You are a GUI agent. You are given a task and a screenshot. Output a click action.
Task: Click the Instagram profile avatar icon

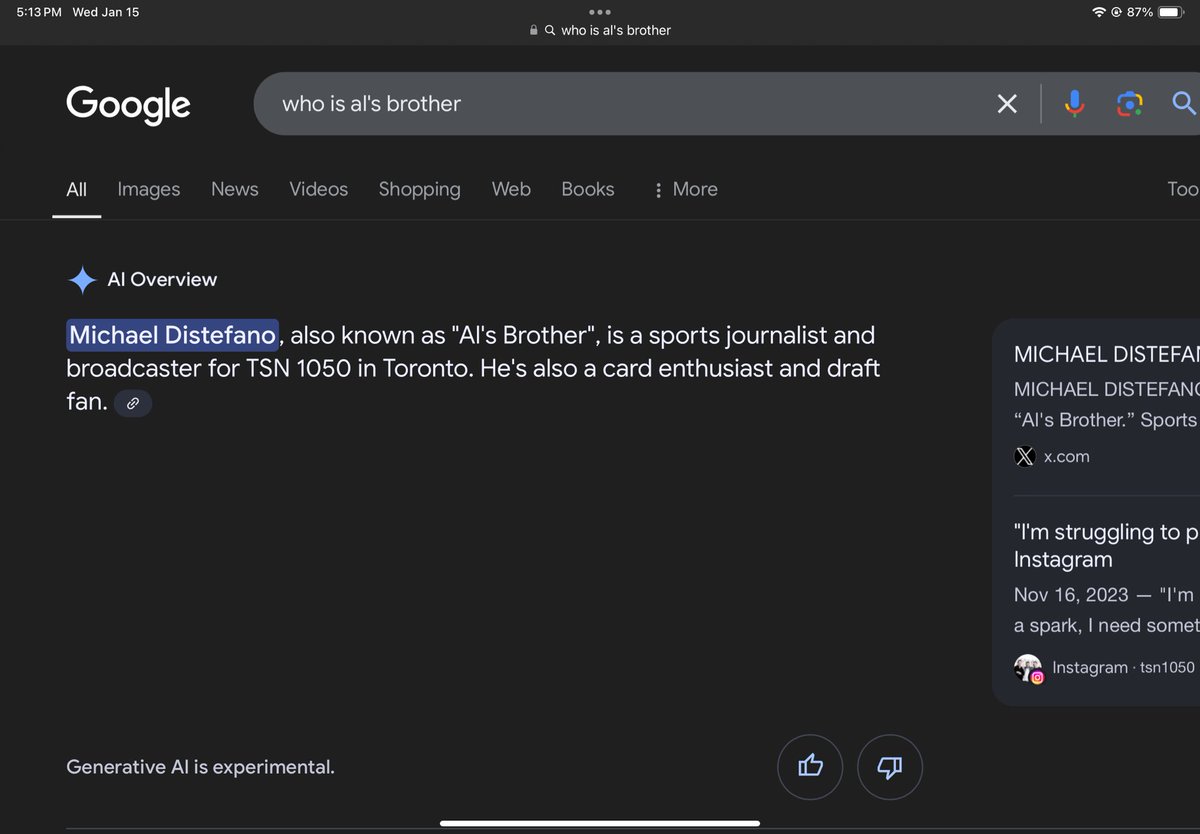click(x=1028, y=668)
